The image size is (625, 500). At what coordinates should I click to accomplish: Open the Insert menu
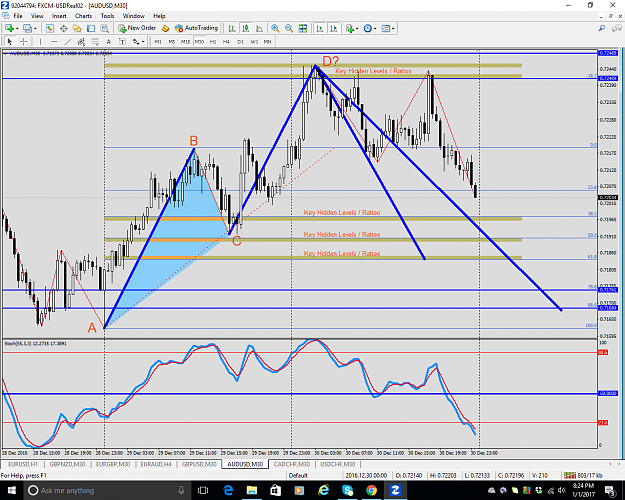tap(59, 16)
